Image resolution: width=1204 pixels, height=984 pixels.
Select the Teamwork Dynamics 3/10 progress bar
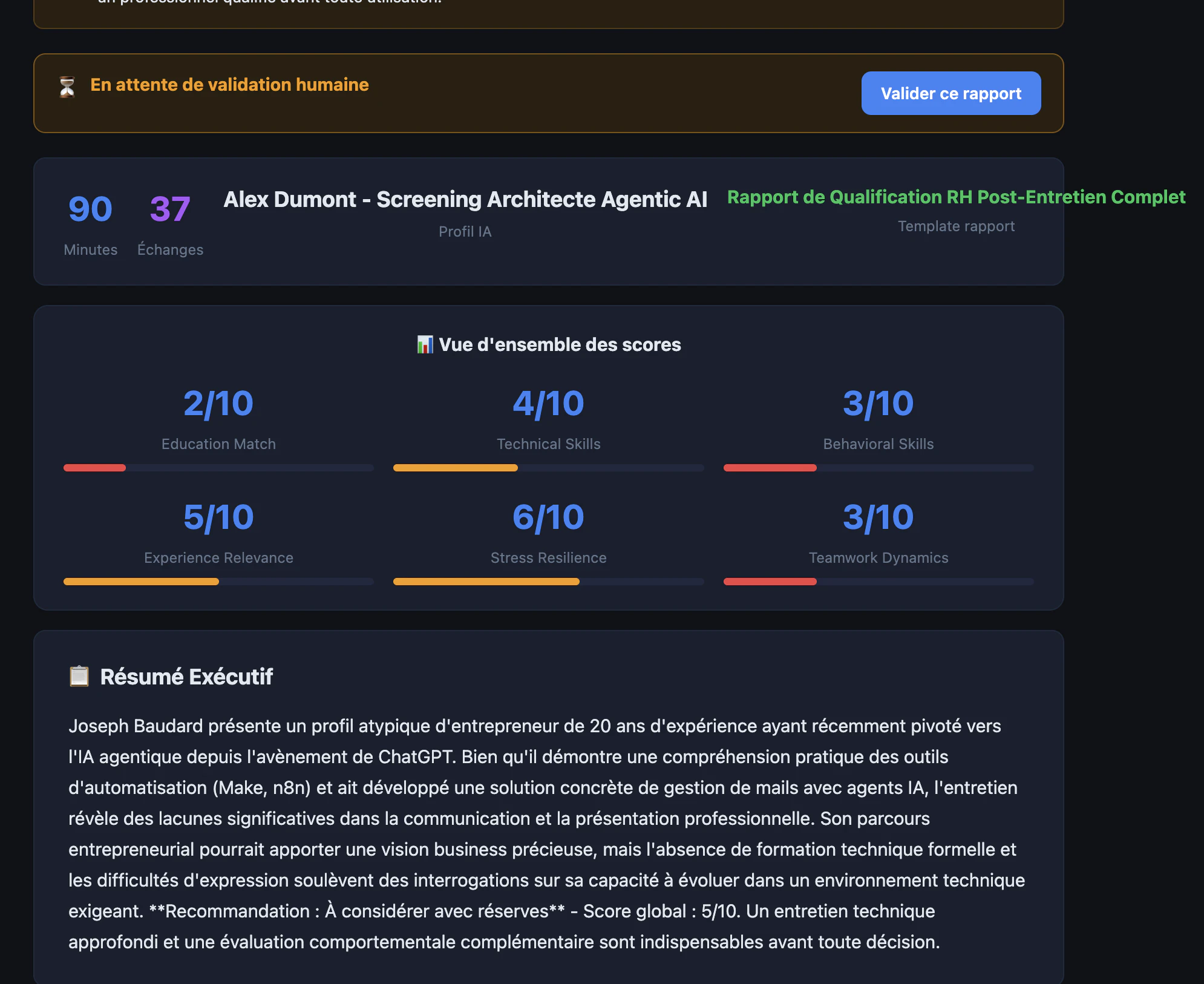pos(878,581)
